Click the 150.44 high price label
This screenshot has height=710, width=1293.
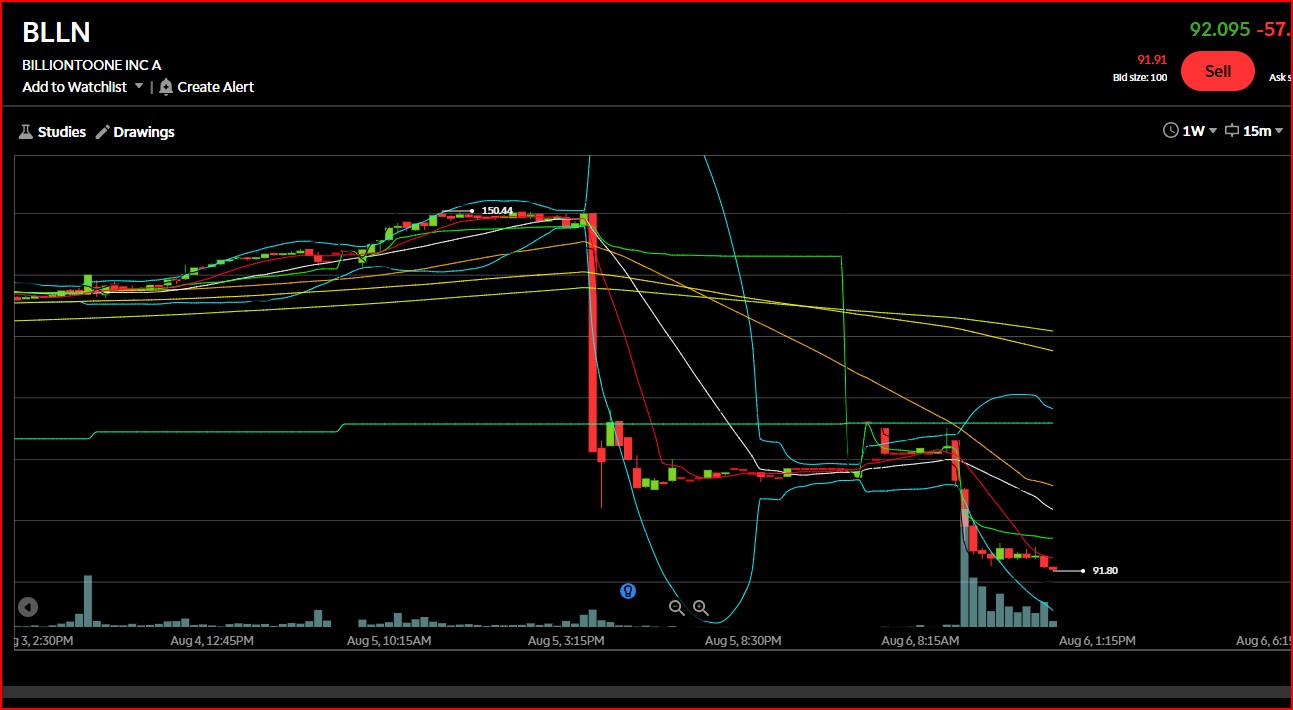click(x=497, y=211)
